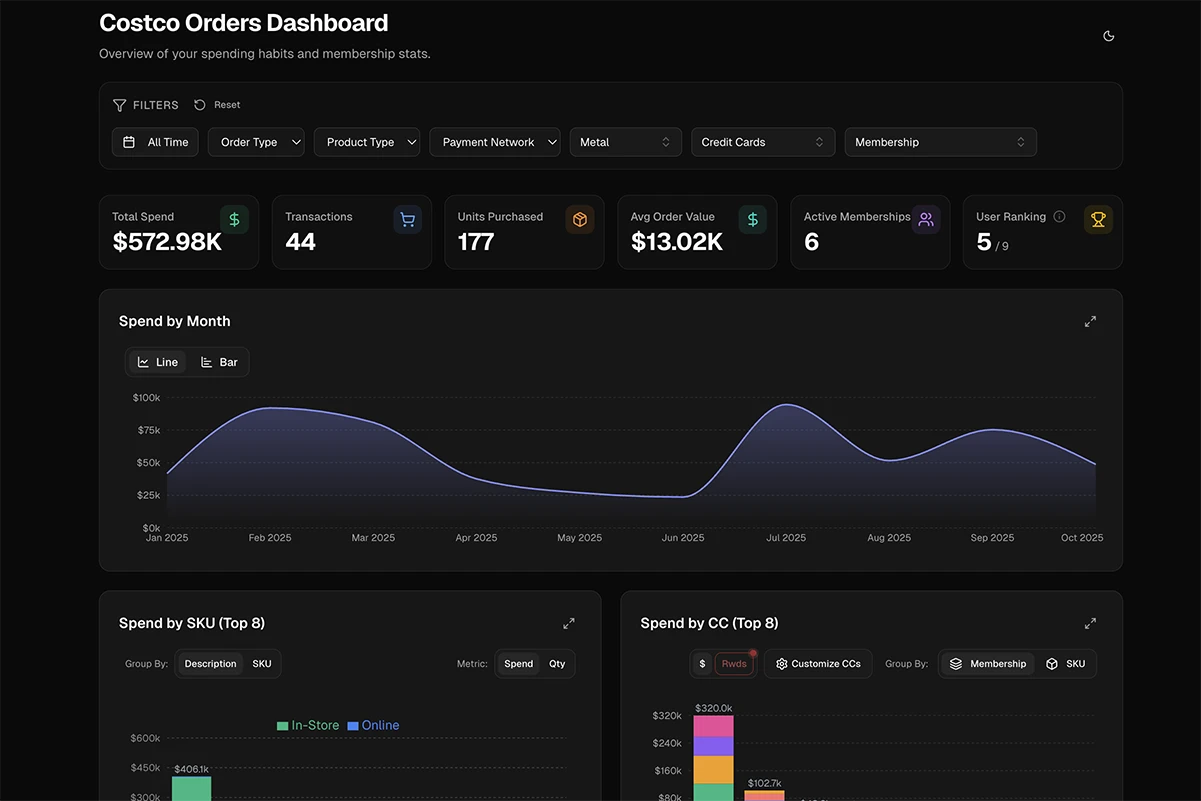Viewport: 1201px width, 801px height.
Task: Group Spend by CC by SKU
Action: [x=1067, y=663]
